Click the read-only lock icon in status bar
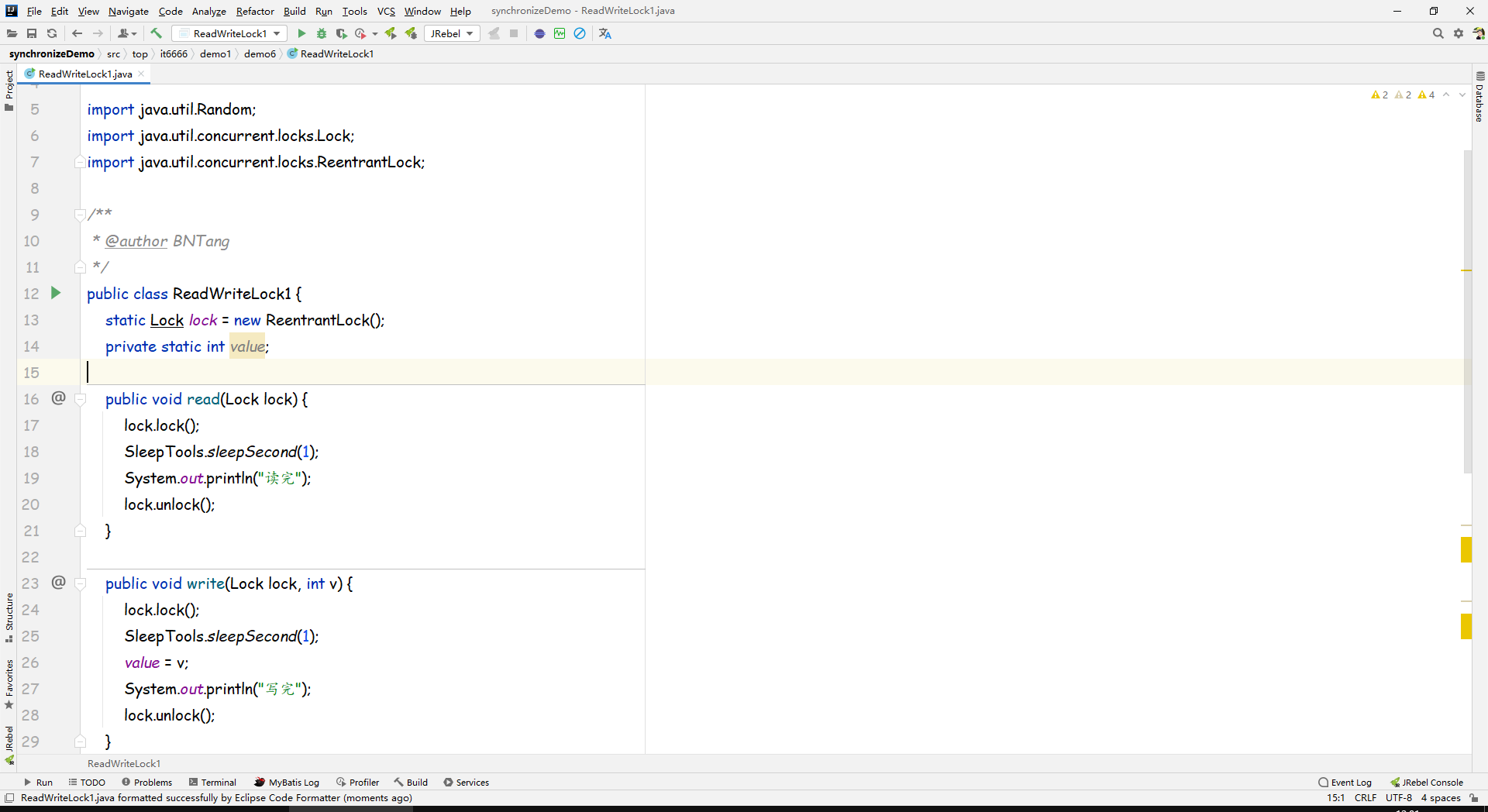 click(1473, 798)
